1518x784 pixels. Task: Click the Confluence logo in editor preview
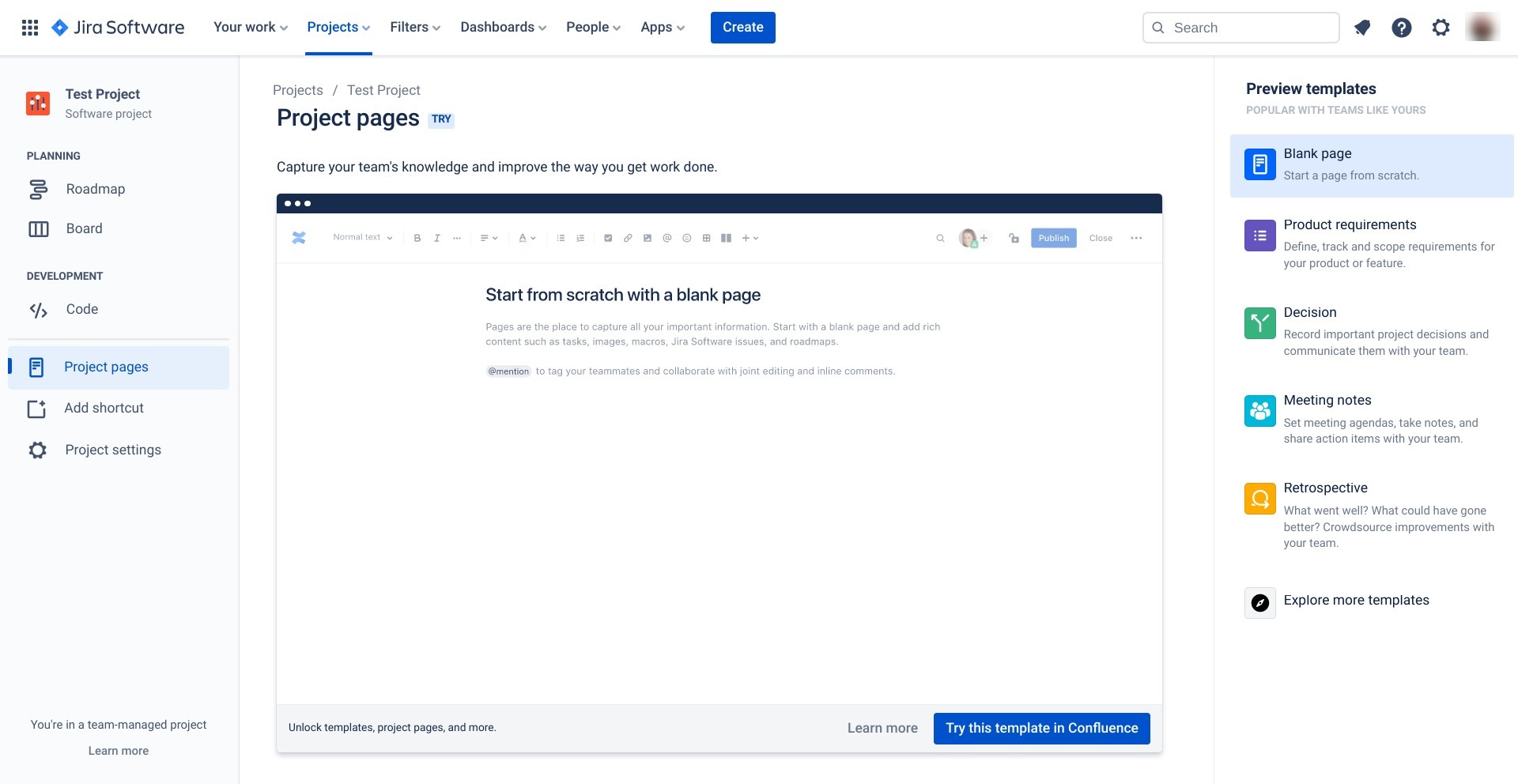point(299,238)
